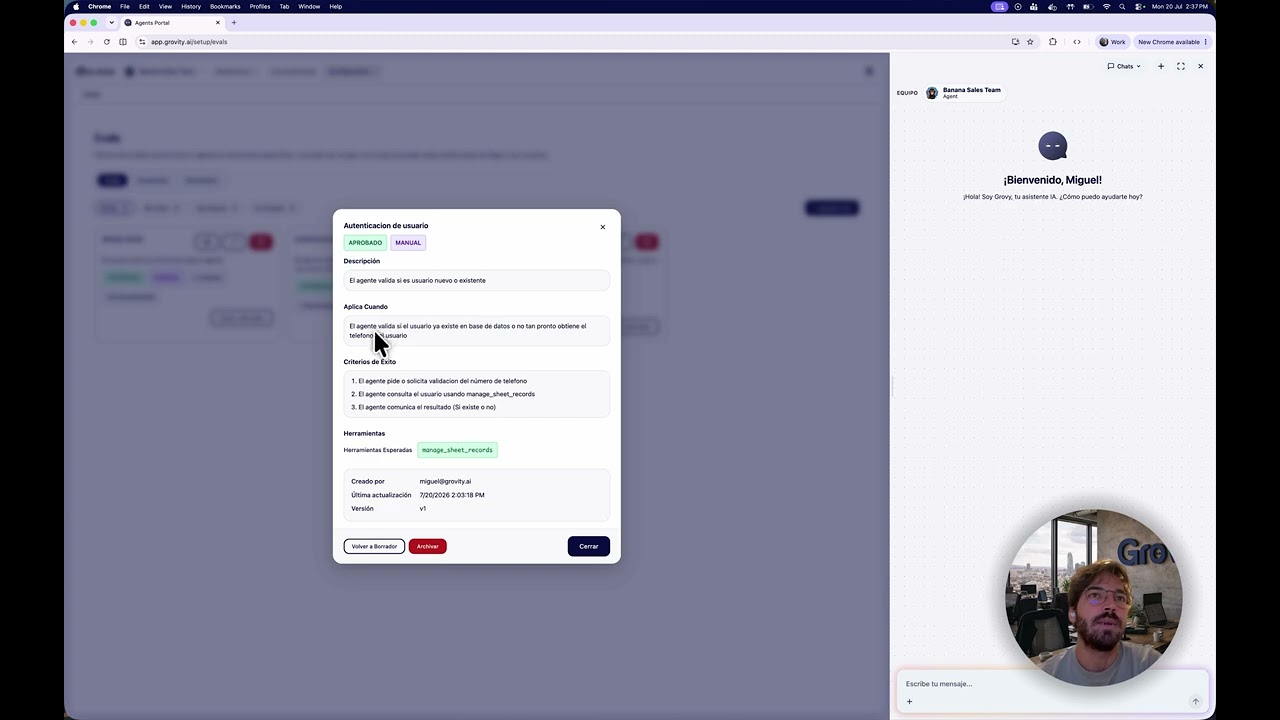Close the Grovy chat panel
The width and height of the screenshot is (1280, 720).
pyautogui.click(x=1201, y=66)
